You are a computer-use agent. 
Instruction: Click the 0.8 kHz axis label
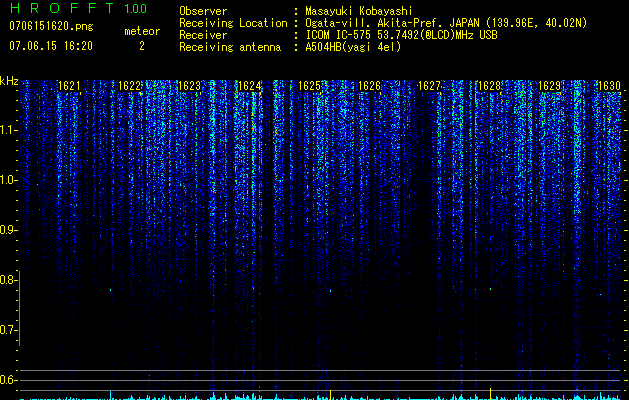tap(8, 280)
